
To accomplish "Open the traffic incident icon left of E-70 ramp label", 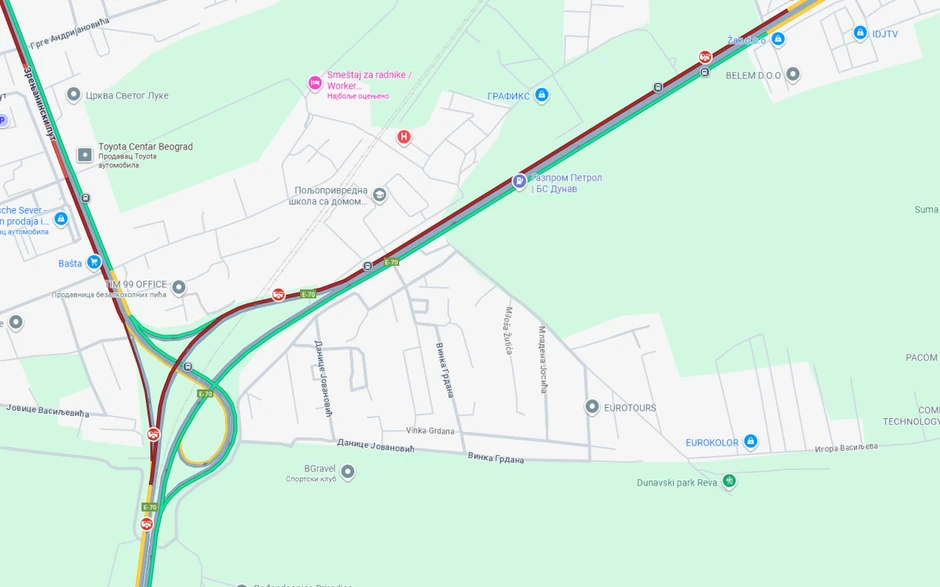I will (278, 294).
